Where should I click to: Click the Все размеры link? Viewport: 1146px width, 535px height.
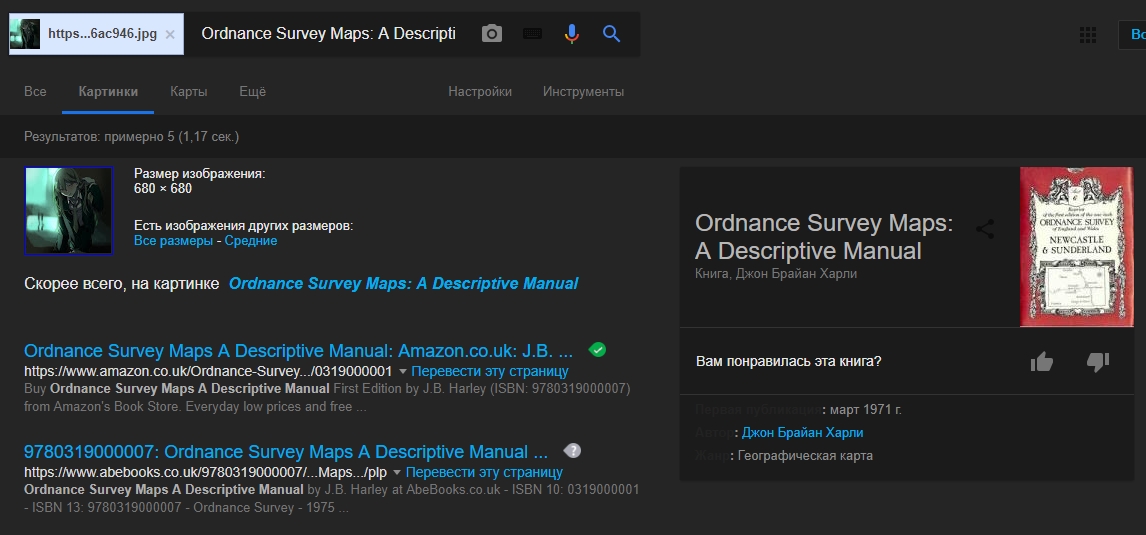(173, 241)
